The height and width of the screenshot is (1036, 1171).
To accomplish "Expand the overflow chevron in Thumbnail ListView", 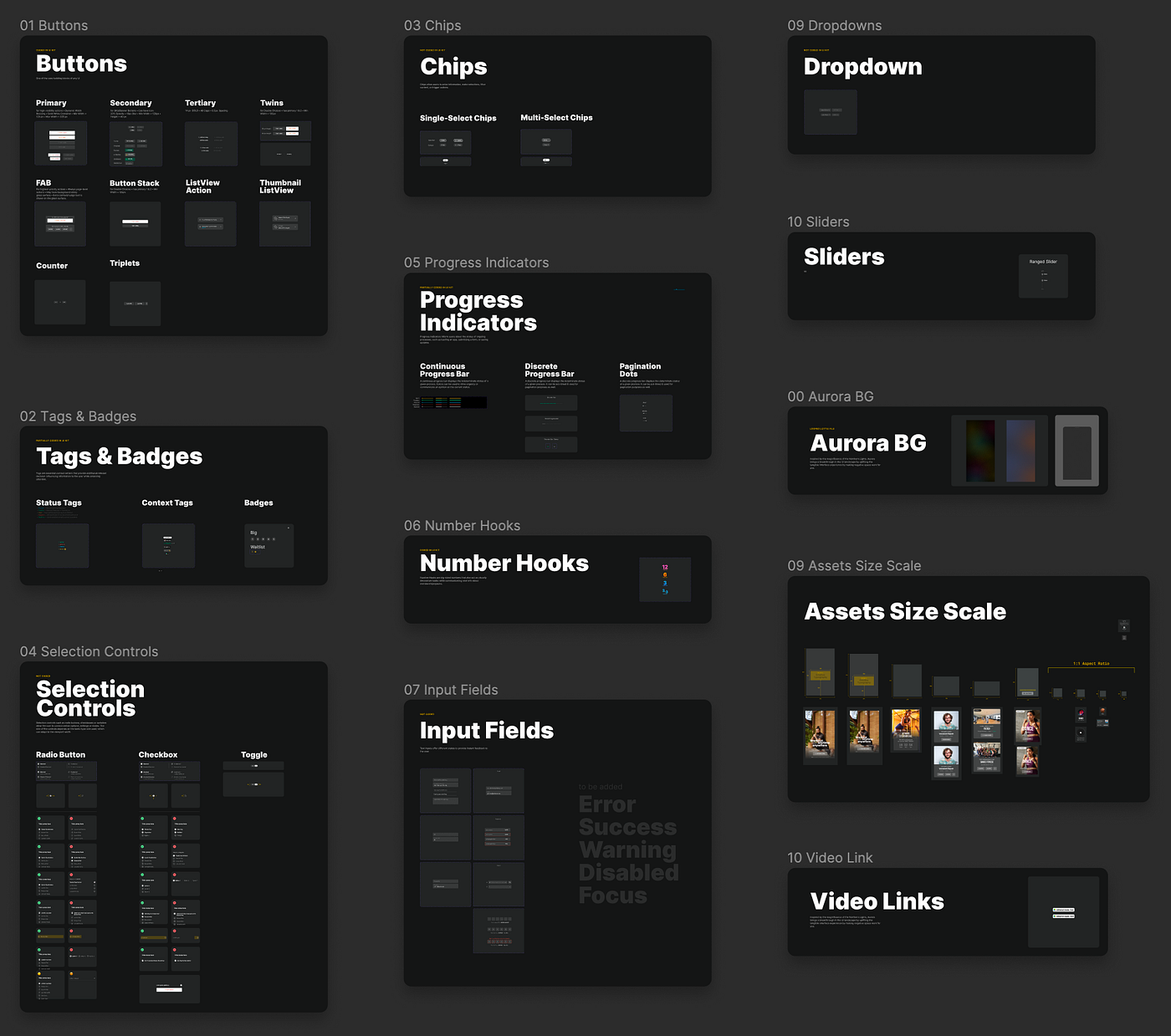I will (294, 218).
